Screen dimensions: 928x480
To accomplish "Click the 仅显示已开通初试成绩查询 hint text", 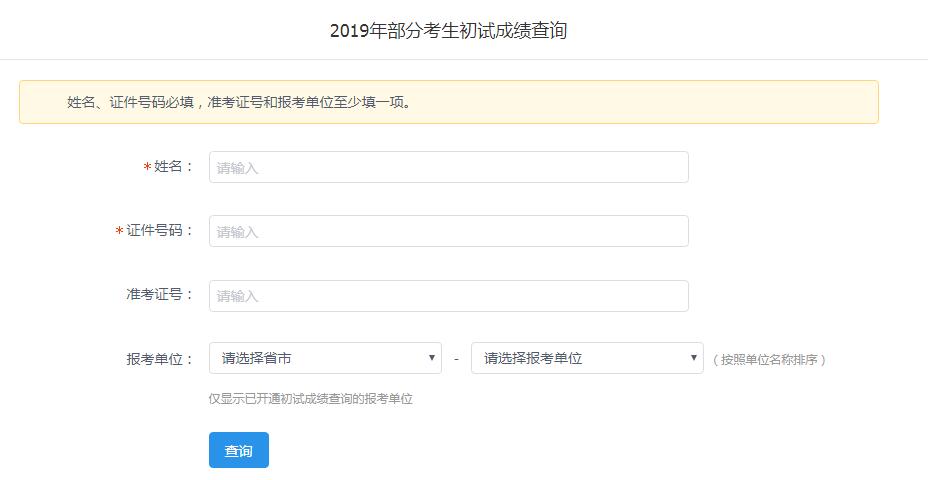I will (x=310, y=399).
